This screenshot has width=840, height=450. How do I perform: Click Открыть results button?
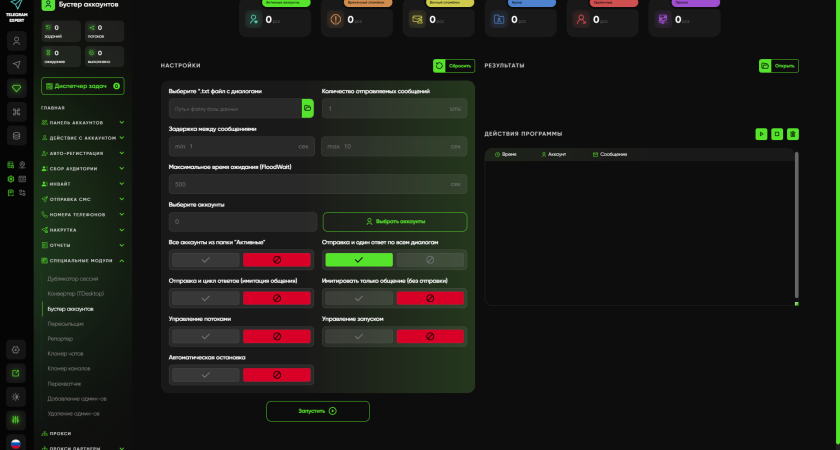779,66
